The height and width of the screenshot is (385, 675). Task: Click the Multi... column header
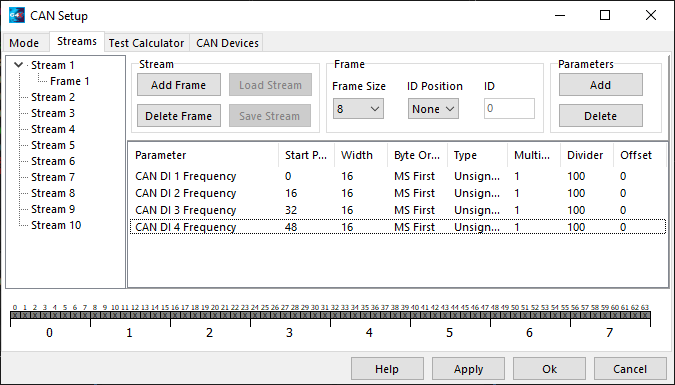tap(534, 155)
